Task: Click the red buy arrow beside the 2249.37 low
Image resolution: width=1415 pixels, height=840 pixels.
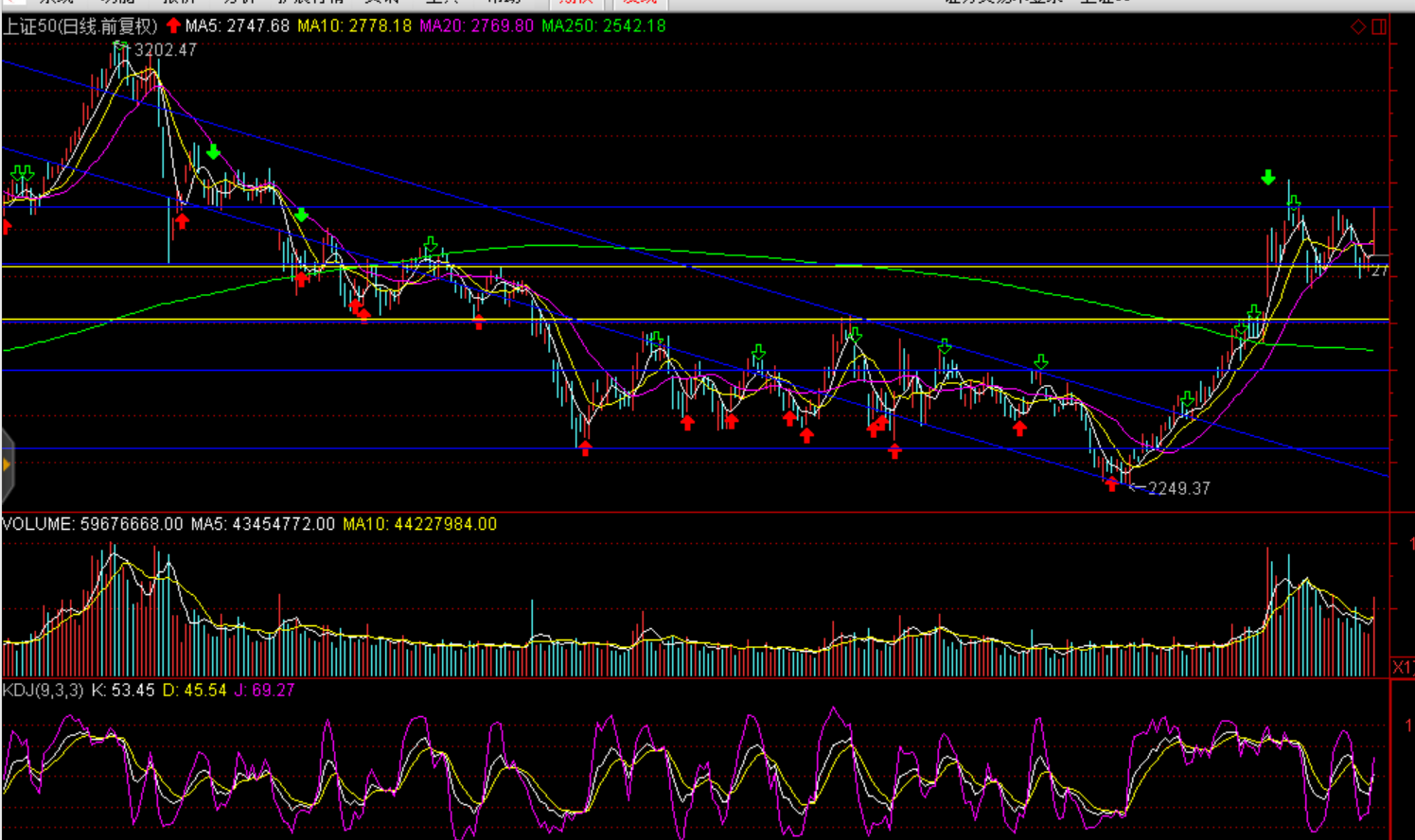Action: click(1111, 484)
